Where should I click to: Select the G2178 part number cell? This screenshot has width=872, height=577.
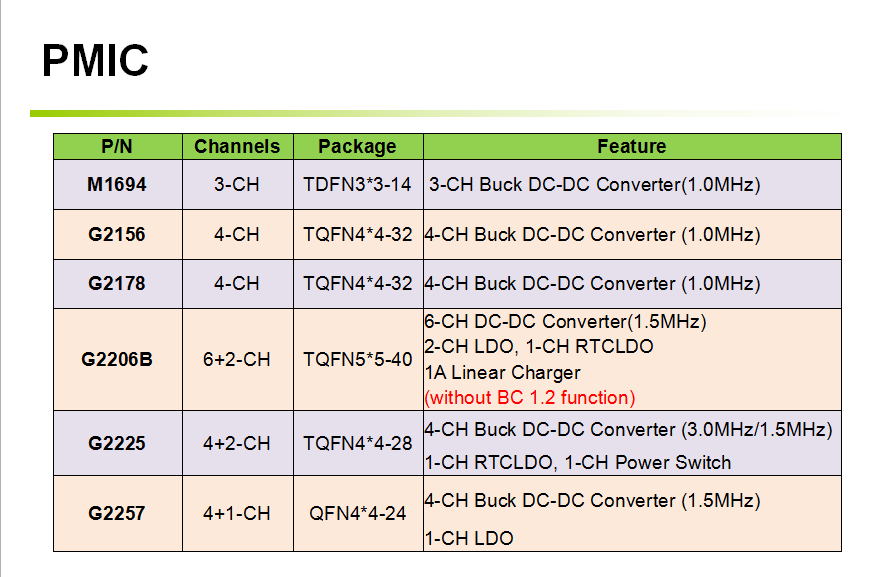pyautogui.click(x=117, y=283)
